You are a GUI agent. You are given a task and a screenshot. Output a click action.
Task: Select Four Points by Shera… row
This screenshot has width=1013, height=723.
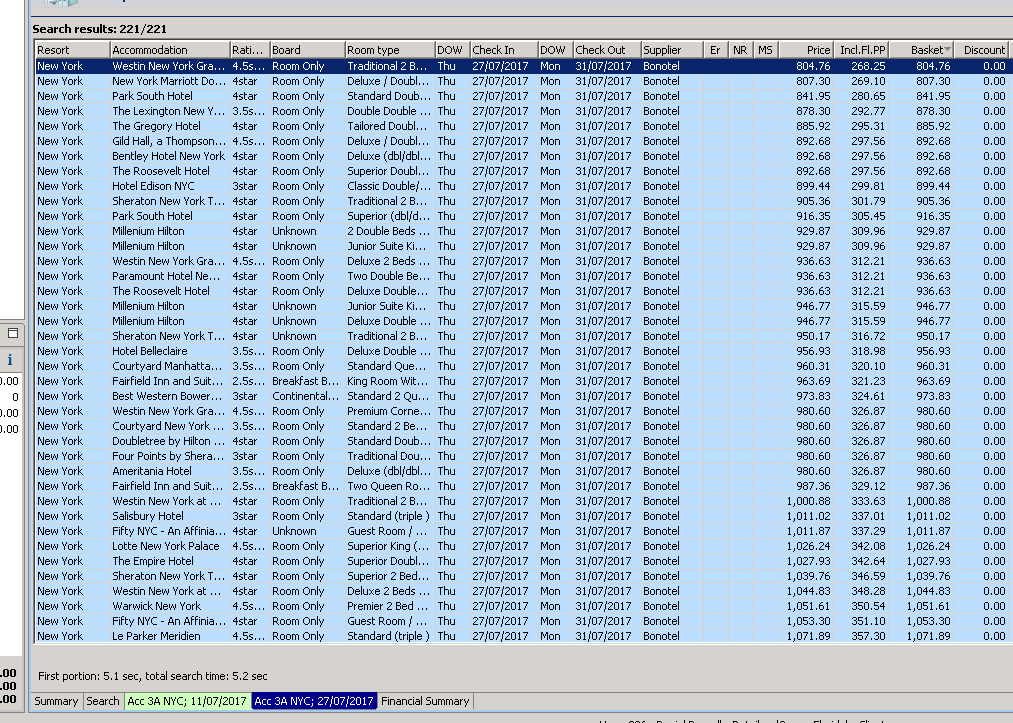point(521,456)
